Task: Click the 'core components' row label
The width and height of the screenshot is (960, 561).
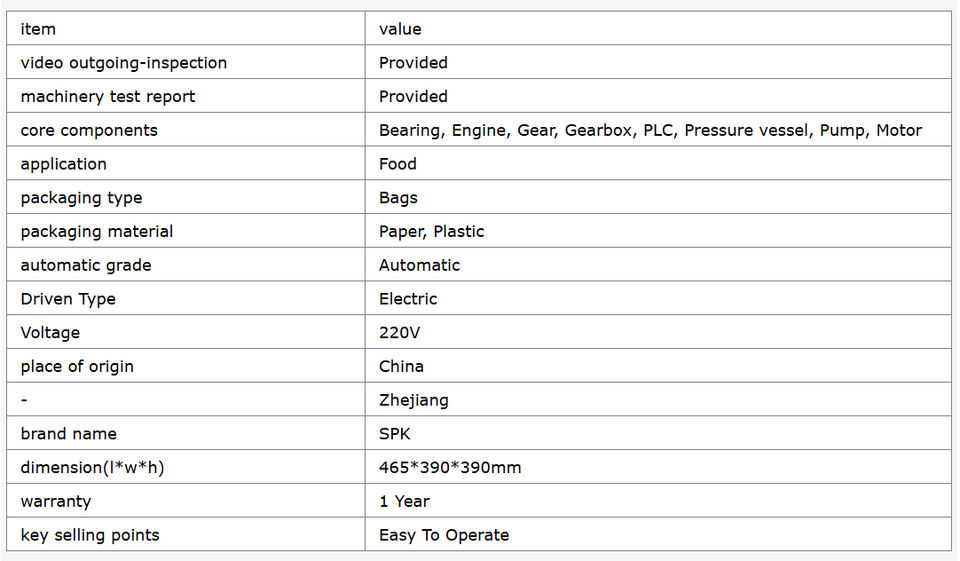Action: [89, 130]
